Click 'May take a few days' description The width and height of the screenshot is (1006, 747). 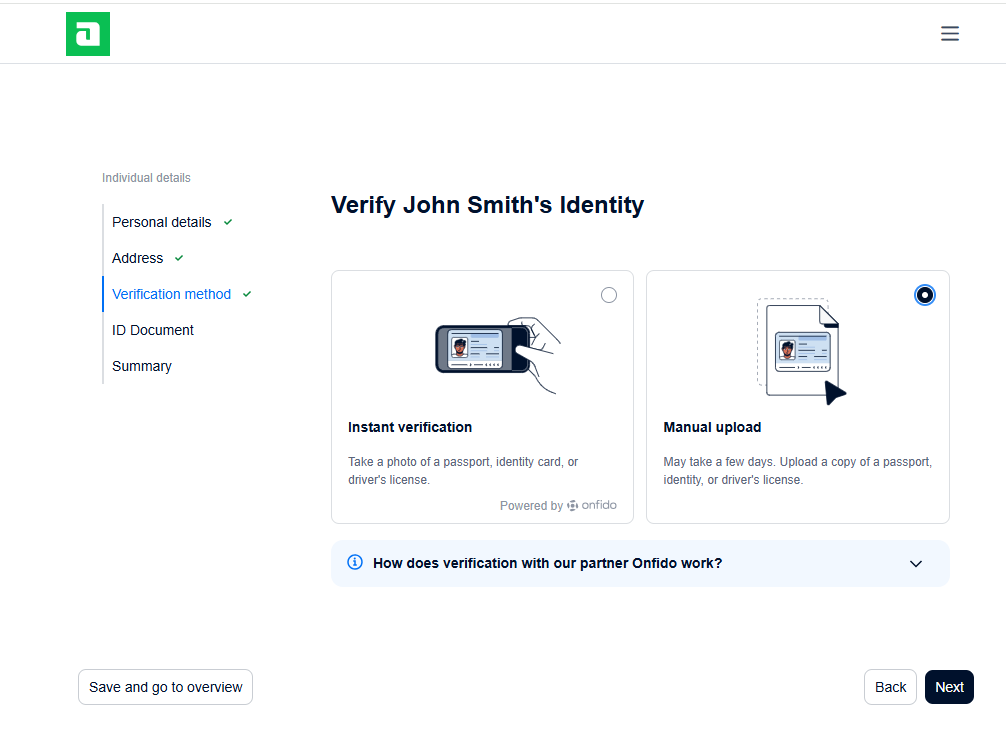click(797, 470)
